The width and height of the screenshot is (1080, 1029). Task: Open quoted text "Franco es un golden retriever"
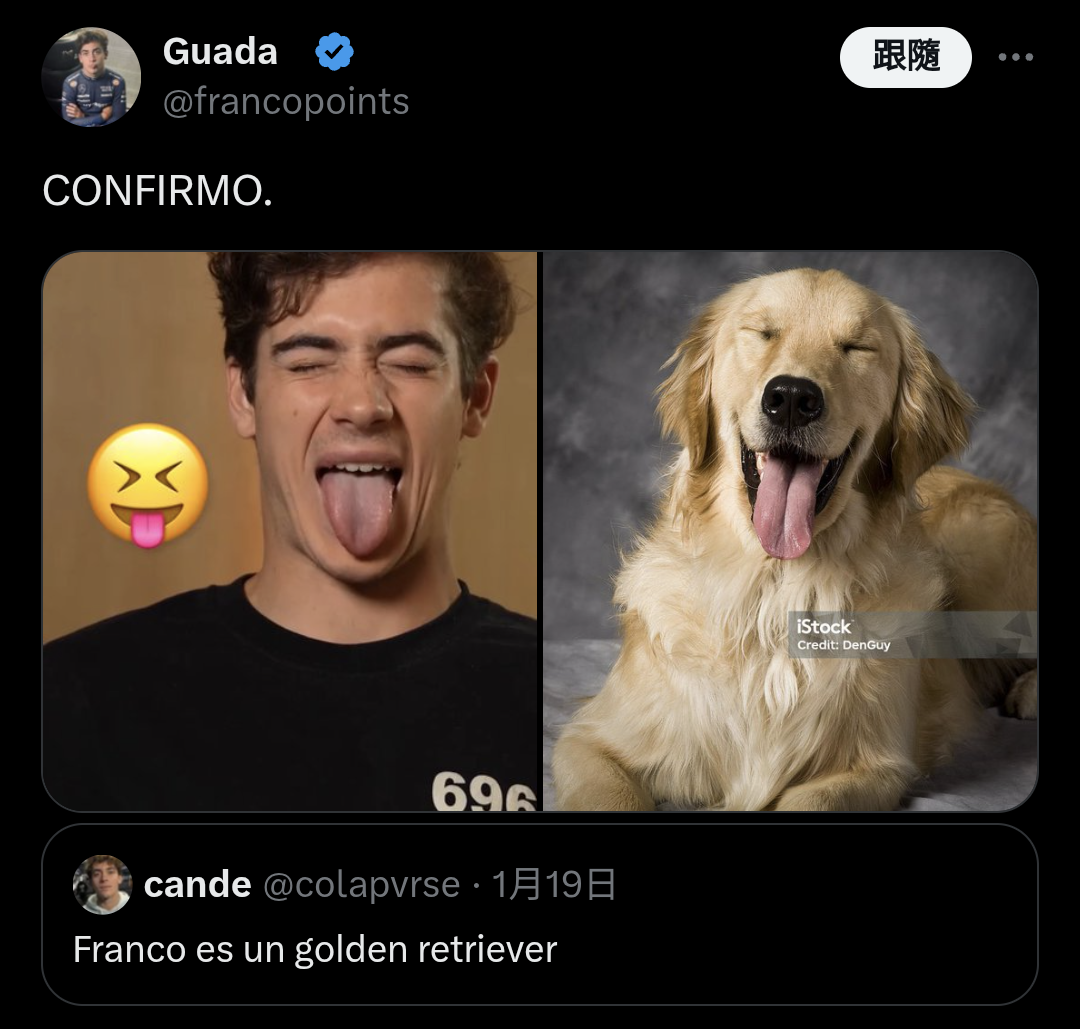coord(315,949)
